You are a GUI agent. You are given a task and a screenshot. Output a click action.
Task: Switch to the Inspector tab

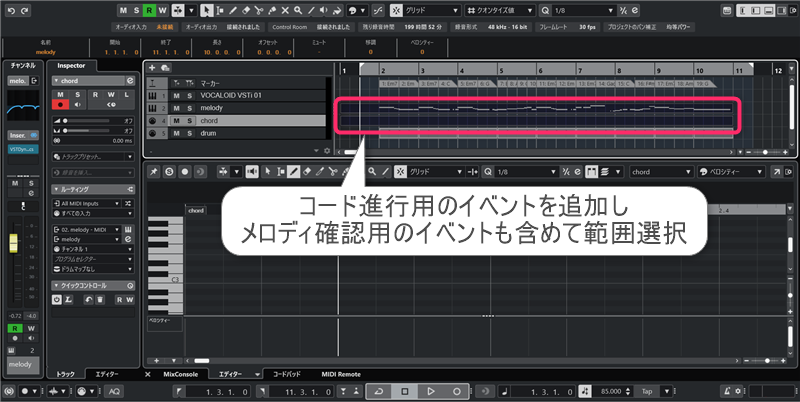pyautogui.click(x=71, y=66)
